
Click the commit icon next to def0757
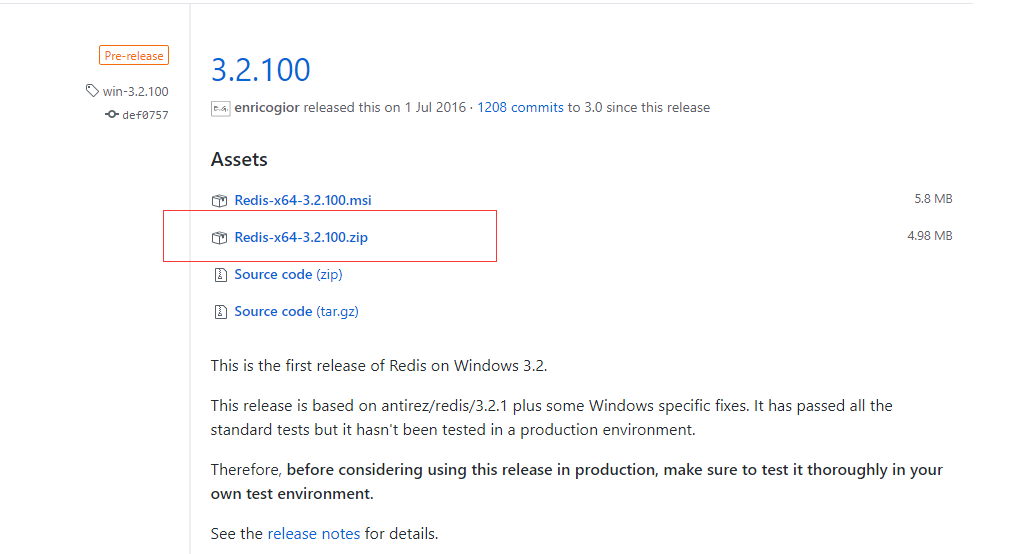click(112, 115)
